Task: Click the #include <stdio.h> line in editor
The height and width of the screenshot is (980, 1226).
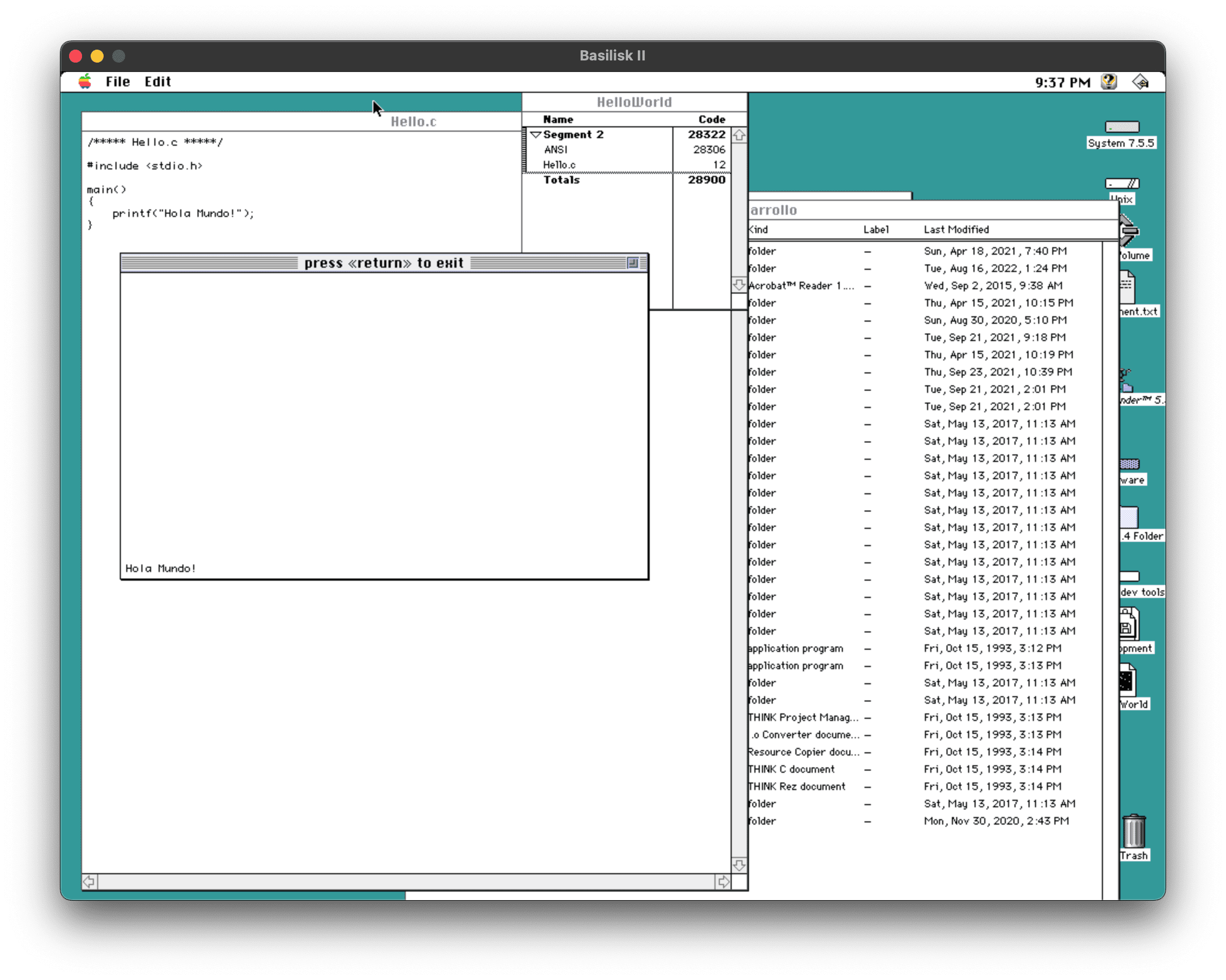Action: [145, 166]
